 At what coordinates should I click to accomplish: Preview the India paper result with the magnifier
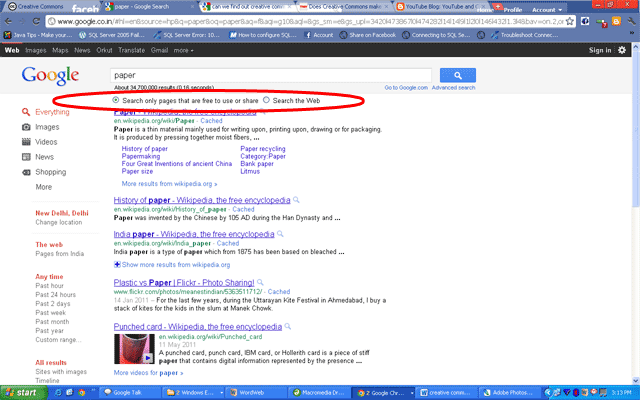(280, 234)
